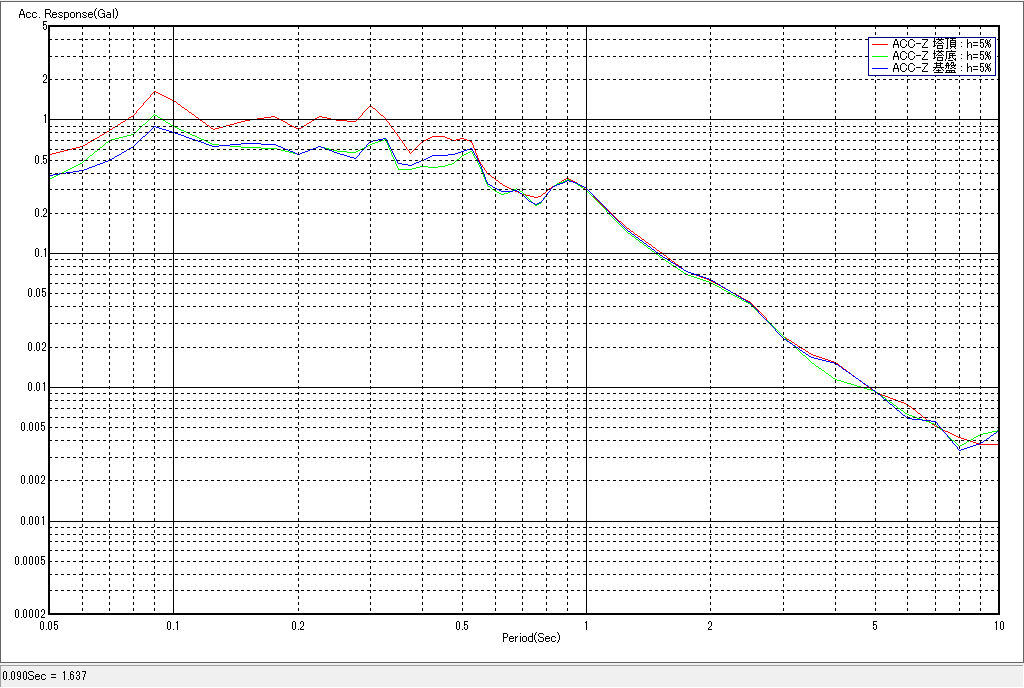Click the blue line swatch in legend

click(x=879, y=68)
